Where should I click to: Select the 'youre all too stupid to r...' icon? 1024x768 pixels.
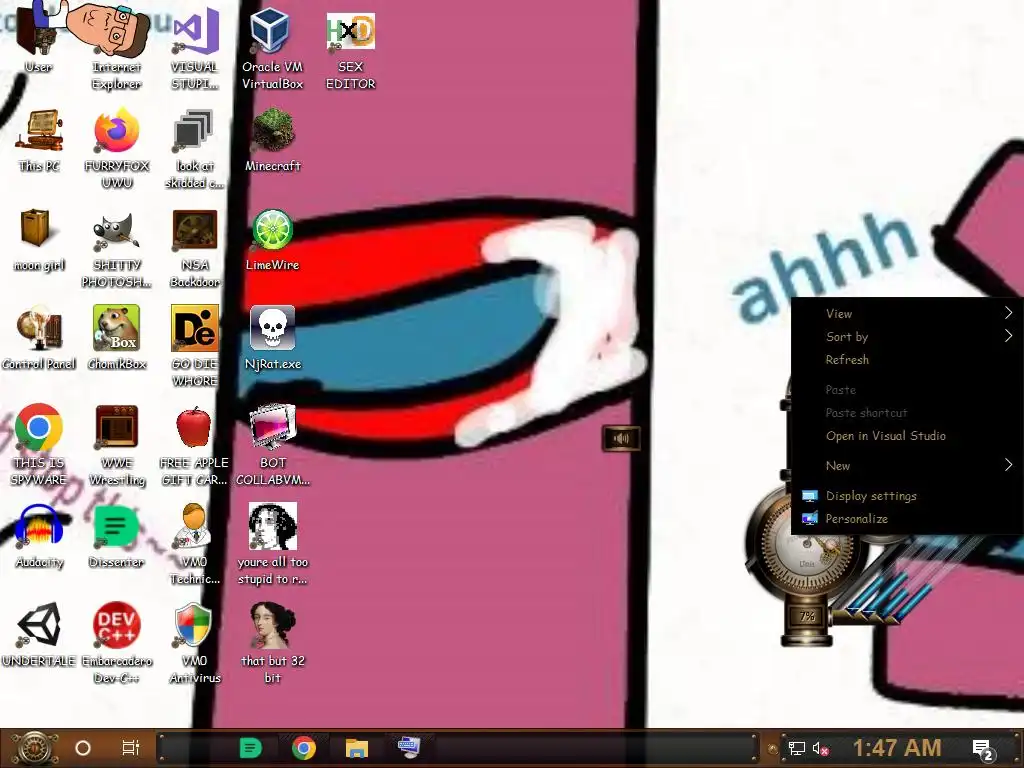click(272, 545)
